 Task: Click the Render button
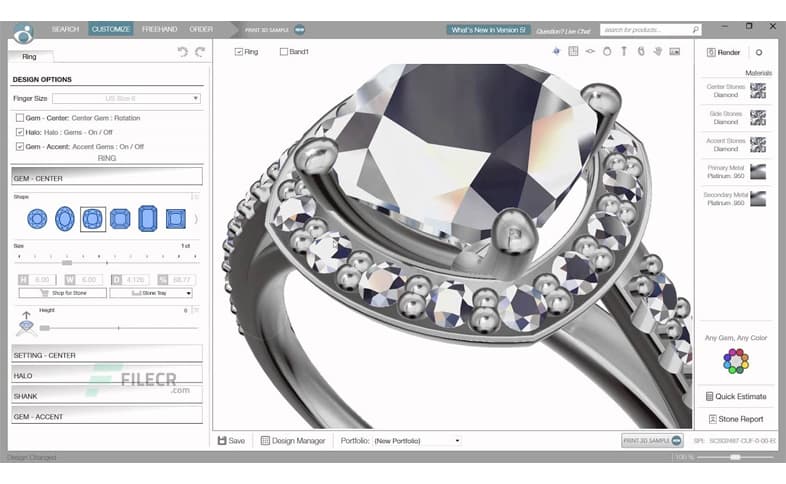click(x=723, y=52)
